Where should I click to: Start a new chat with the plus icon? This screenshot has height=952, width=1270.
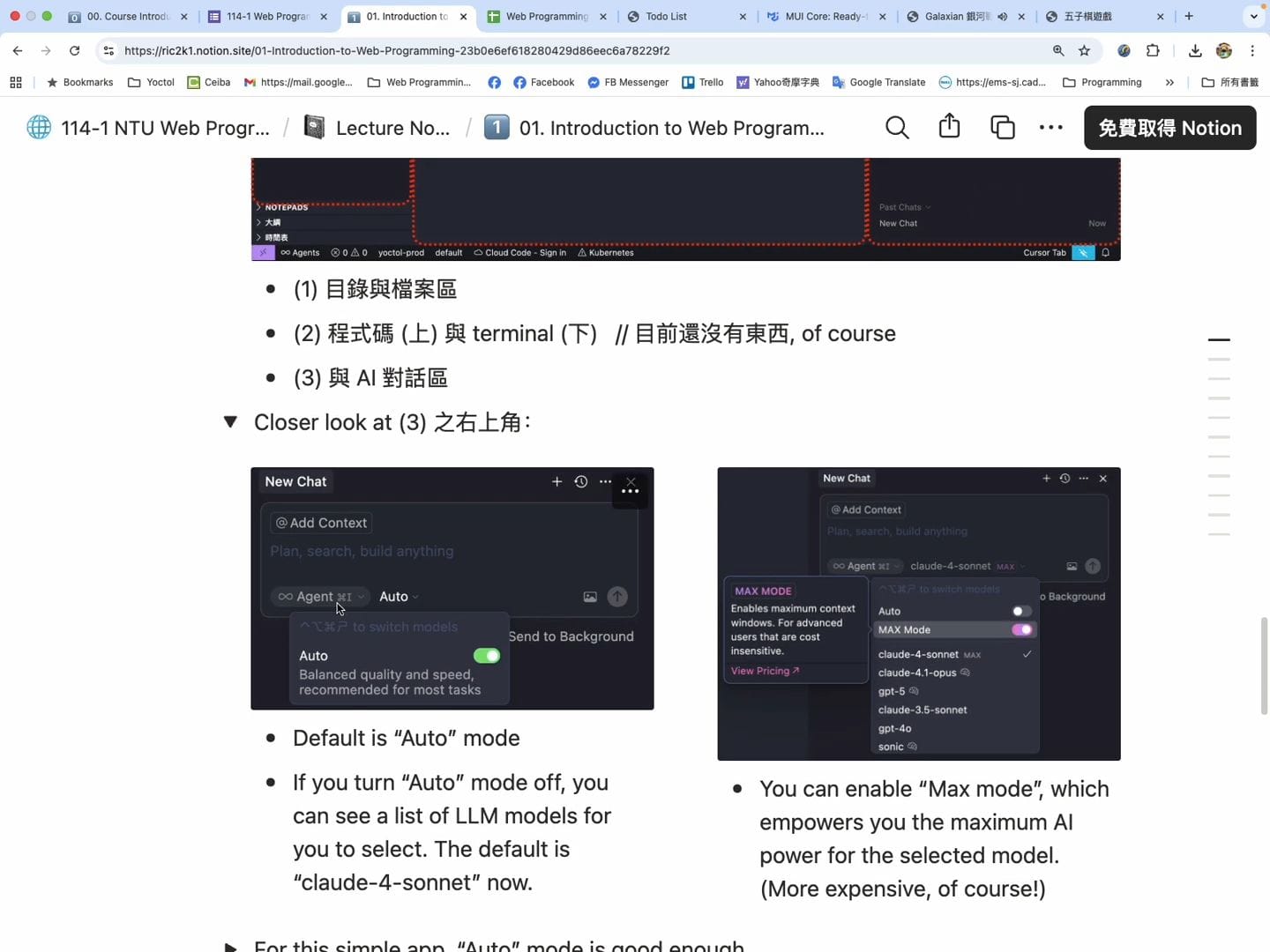557,481
